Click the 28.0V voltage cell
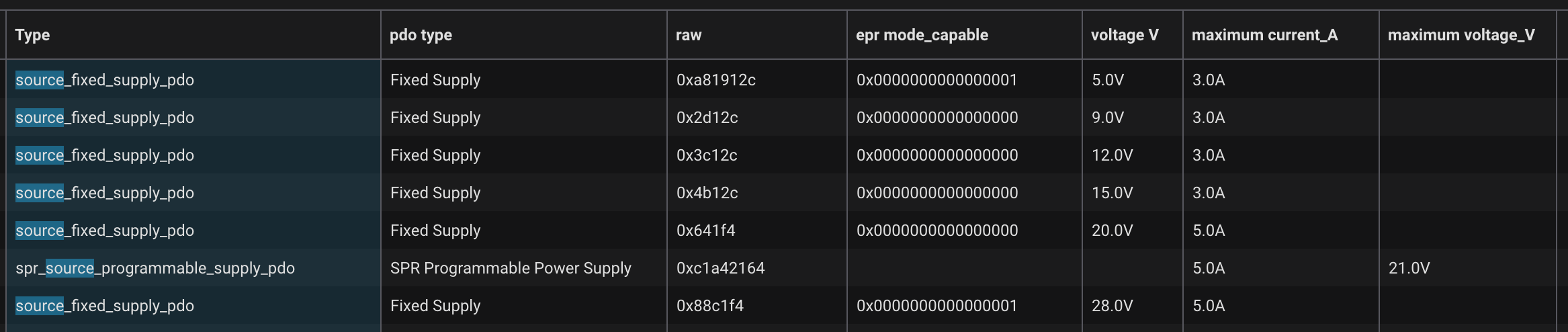The image size is (1568, 332). 1133,306
